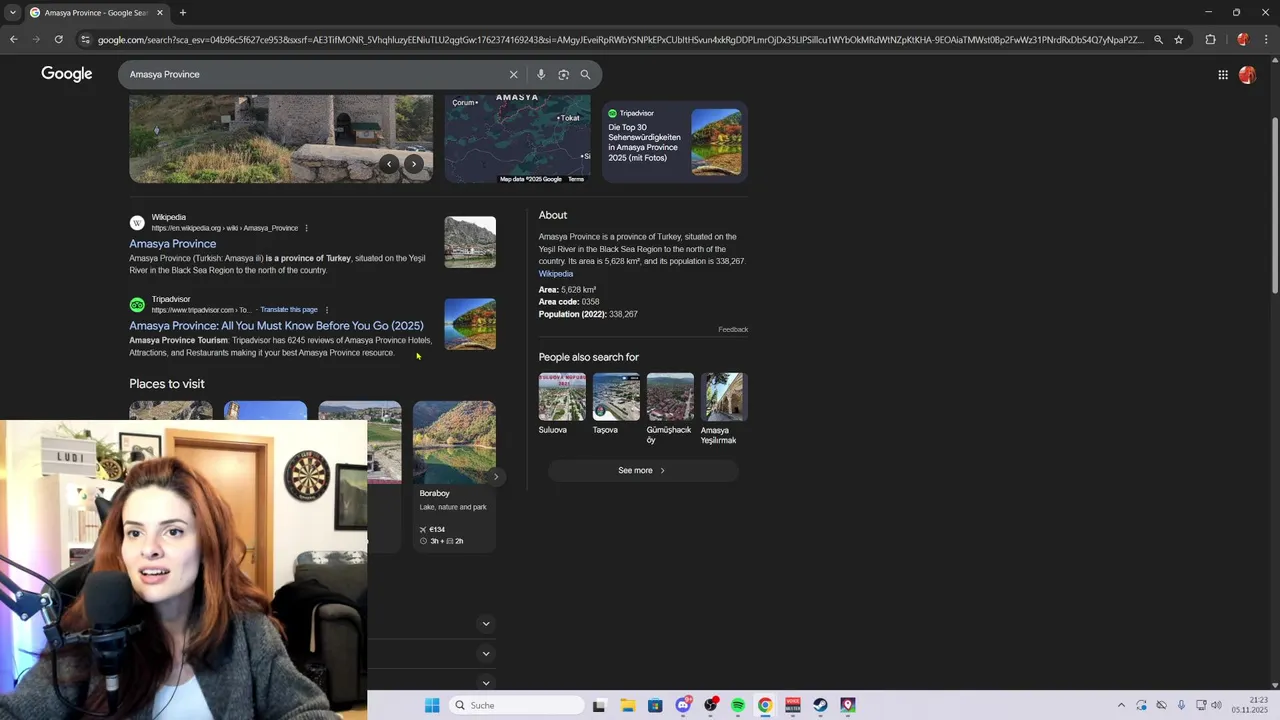Click the taskbar Suche search box

(x=517, y=705)
